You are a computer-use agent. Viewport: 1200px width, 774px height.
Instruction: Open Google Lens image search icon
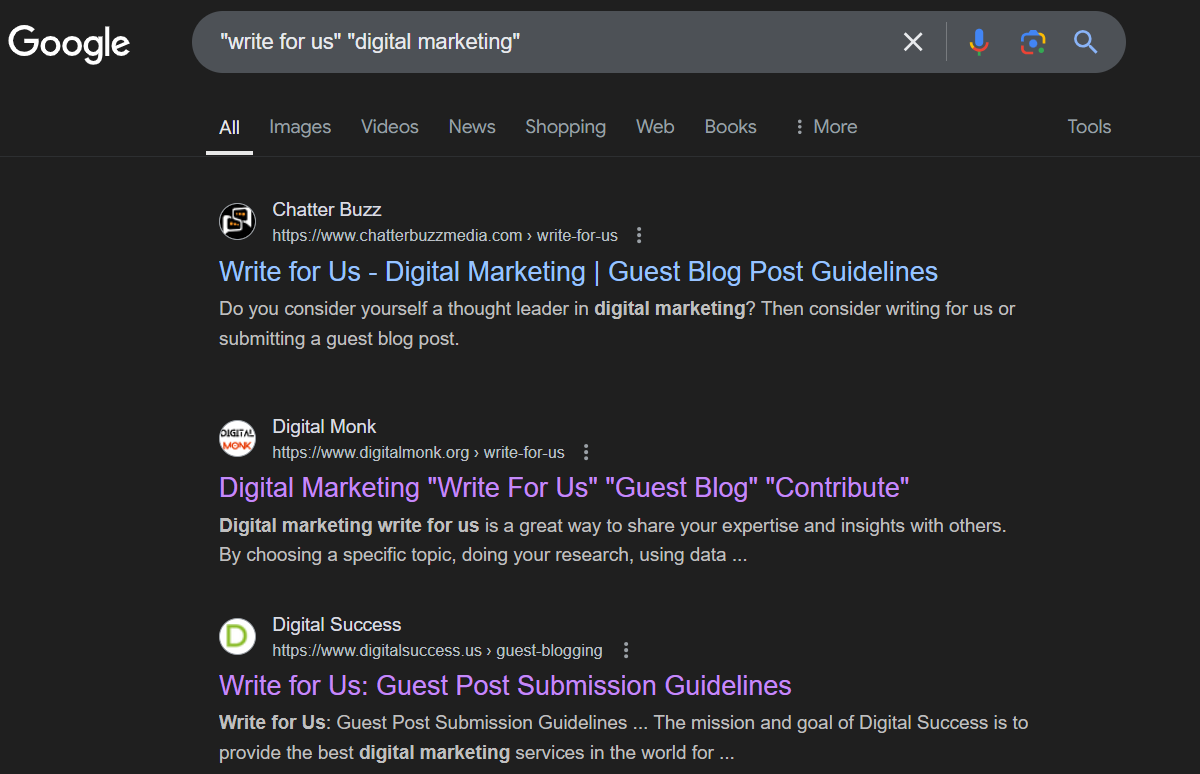[x=1033, y=42]
